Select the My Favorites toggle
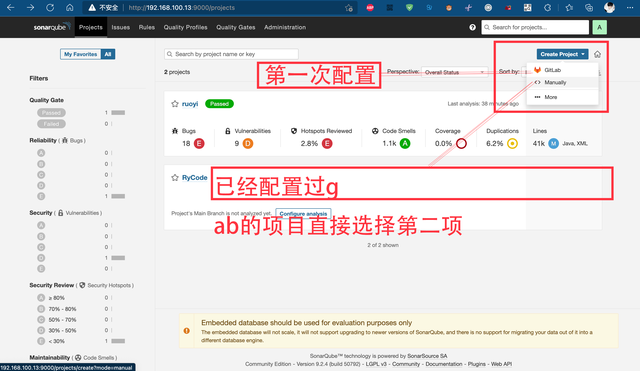This screenshot has width=640, height=371. click(x=80, y=54)
